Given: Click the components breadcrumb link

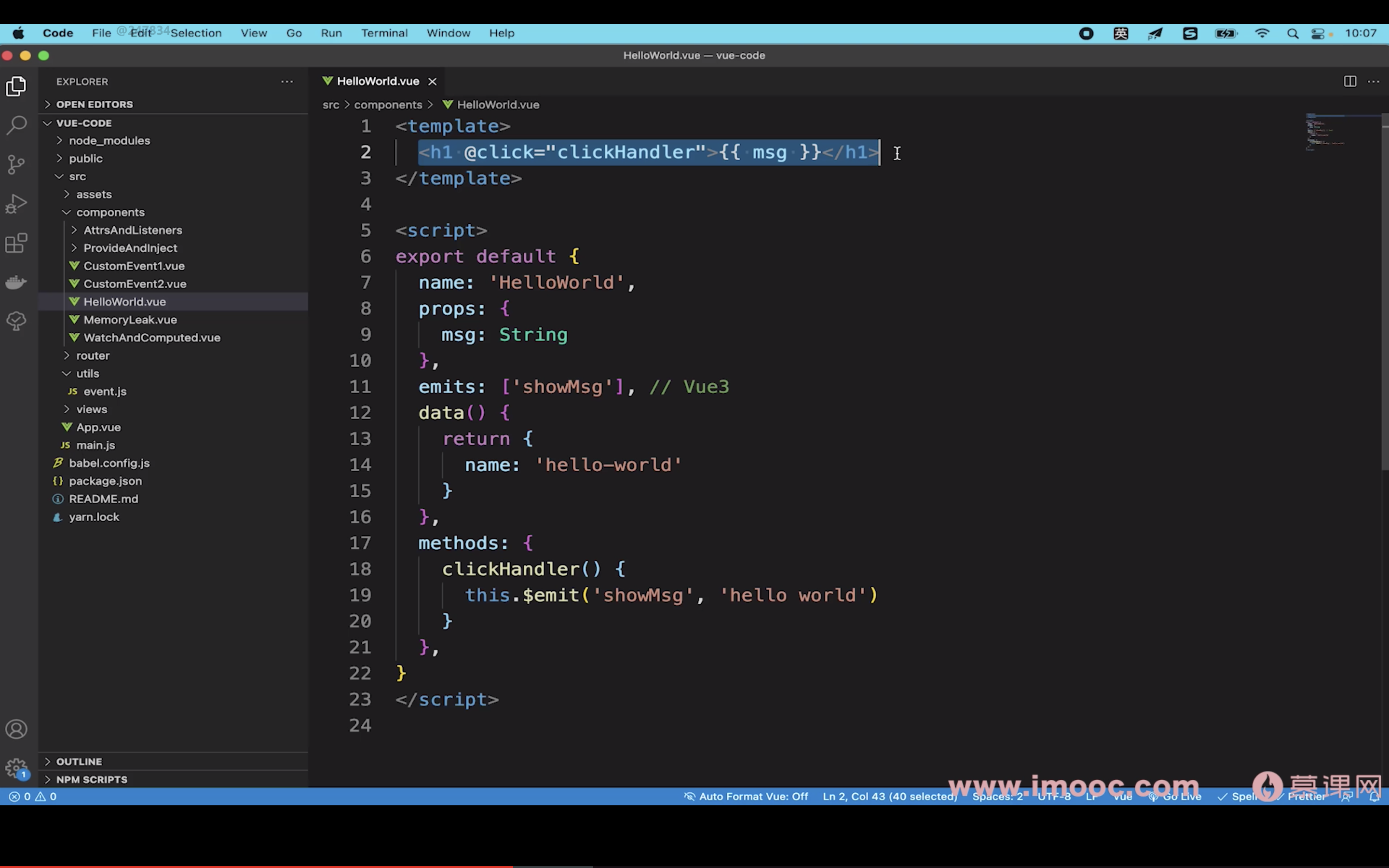Looking at the screenshot, I should [388, 105].
